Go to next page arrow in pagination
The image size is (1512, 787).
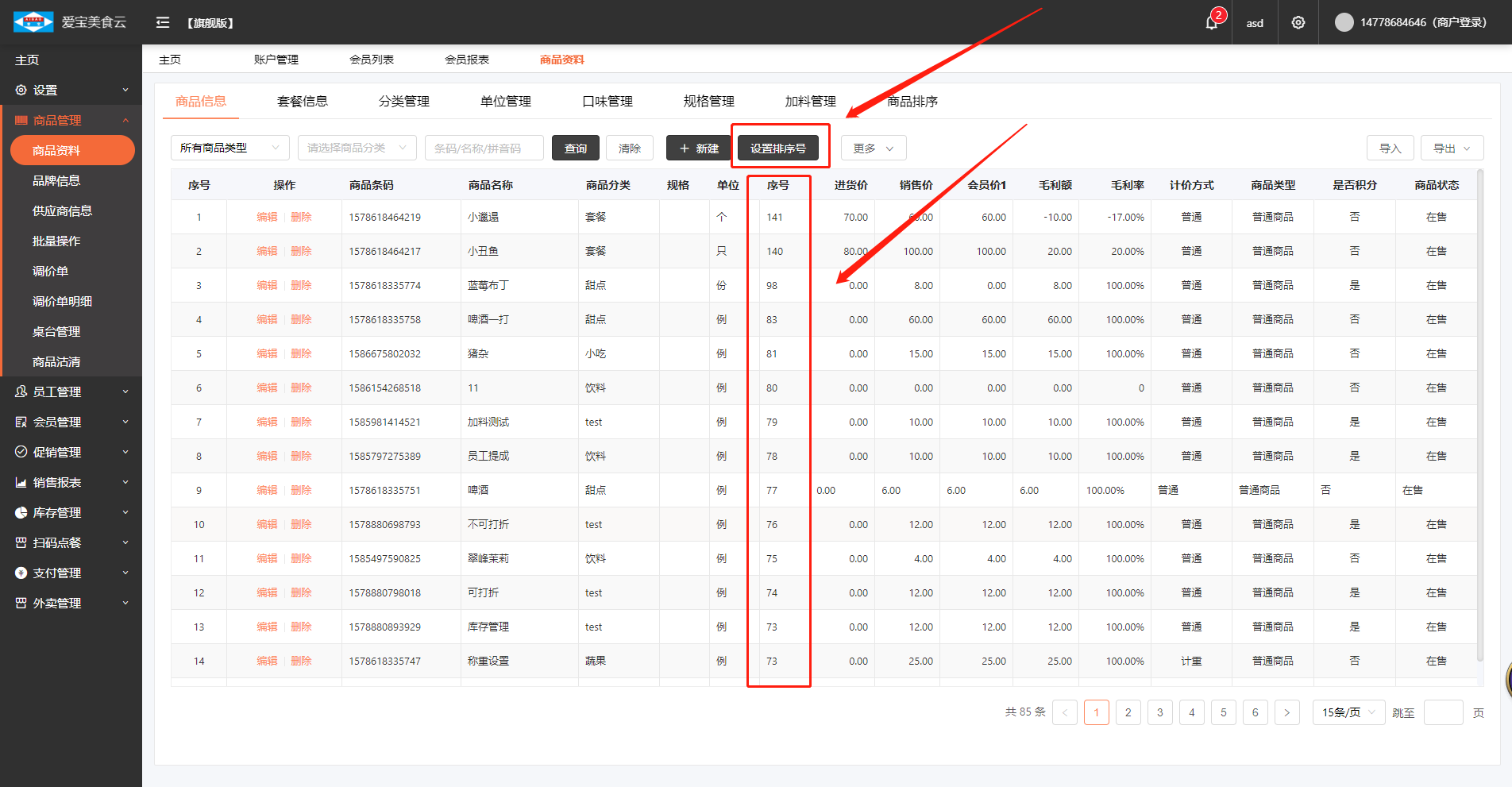(1286, 712)
